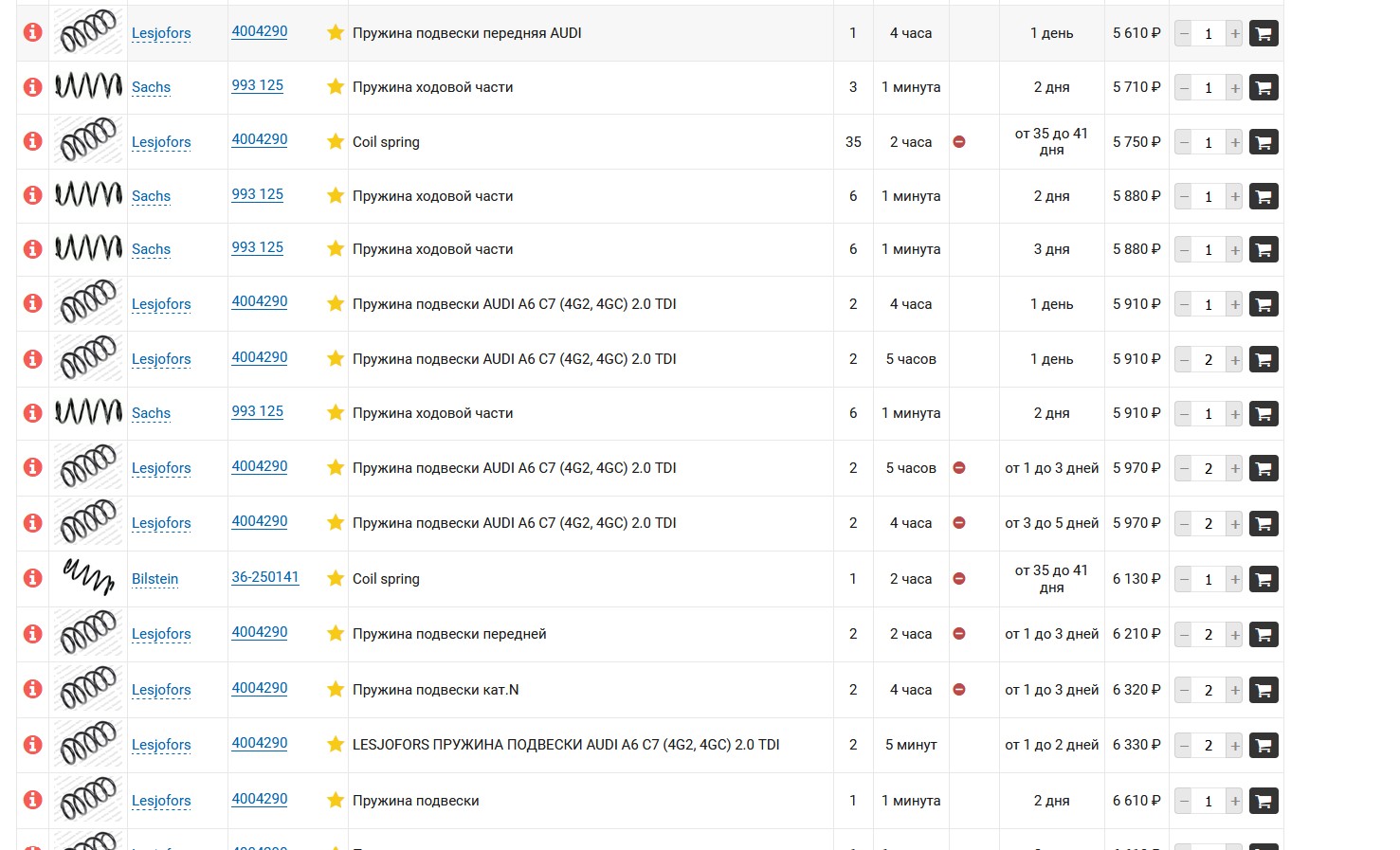Open info icon for the Bilstein offer

click(x=32, y=578)
